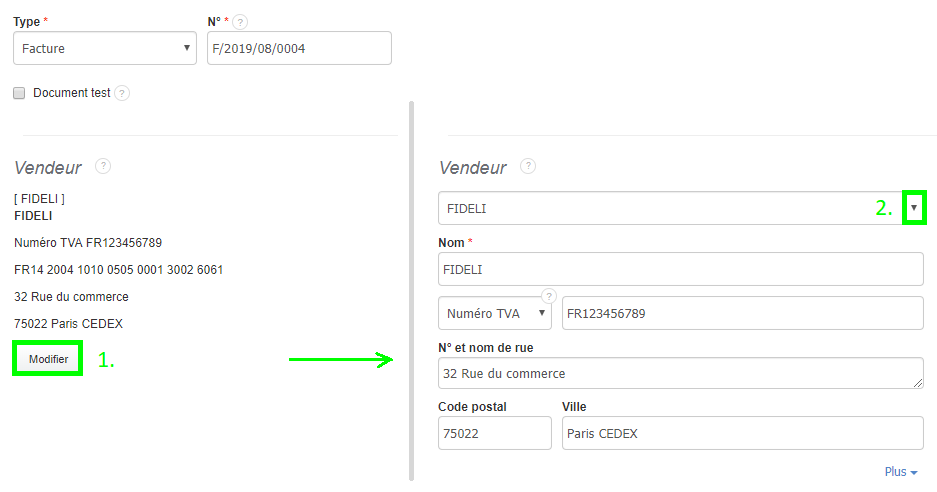Click the Document test label

[72, 93]
